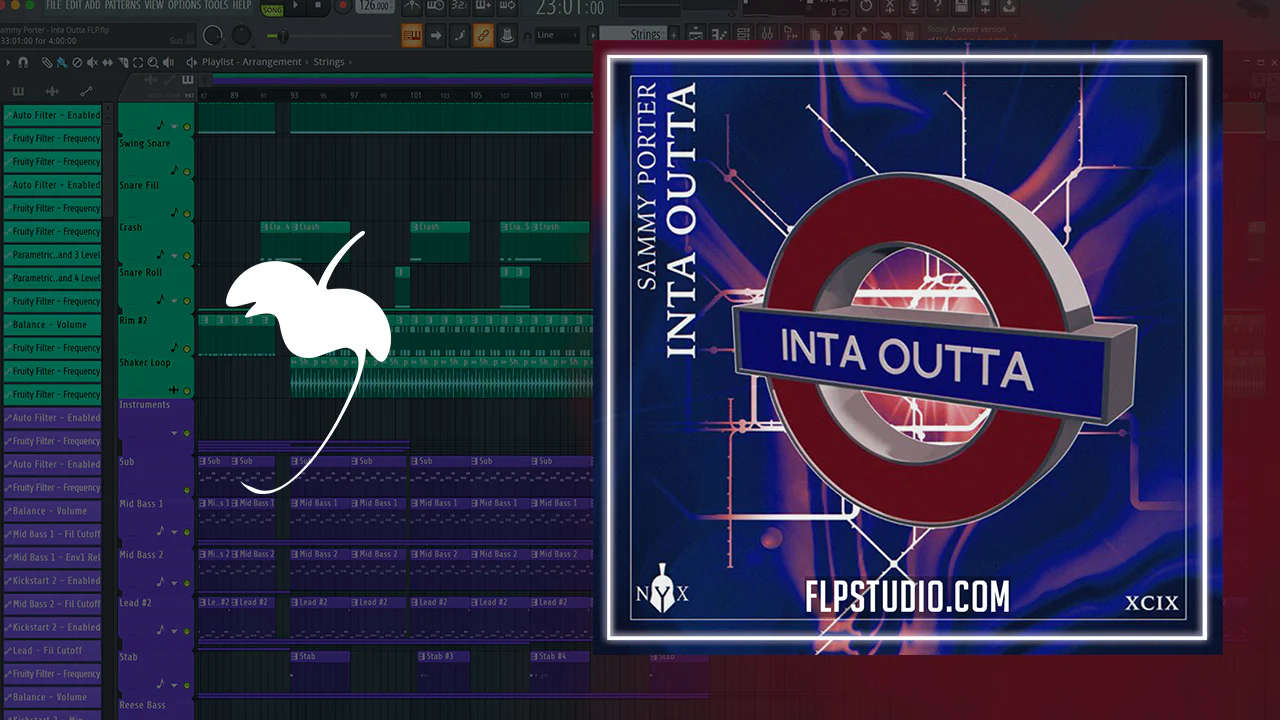Image resolution: width=1280 pixels, height=720 pixels.
Task: Select the Delete tool (circle-slash icon)
Action: pos(77,62)
